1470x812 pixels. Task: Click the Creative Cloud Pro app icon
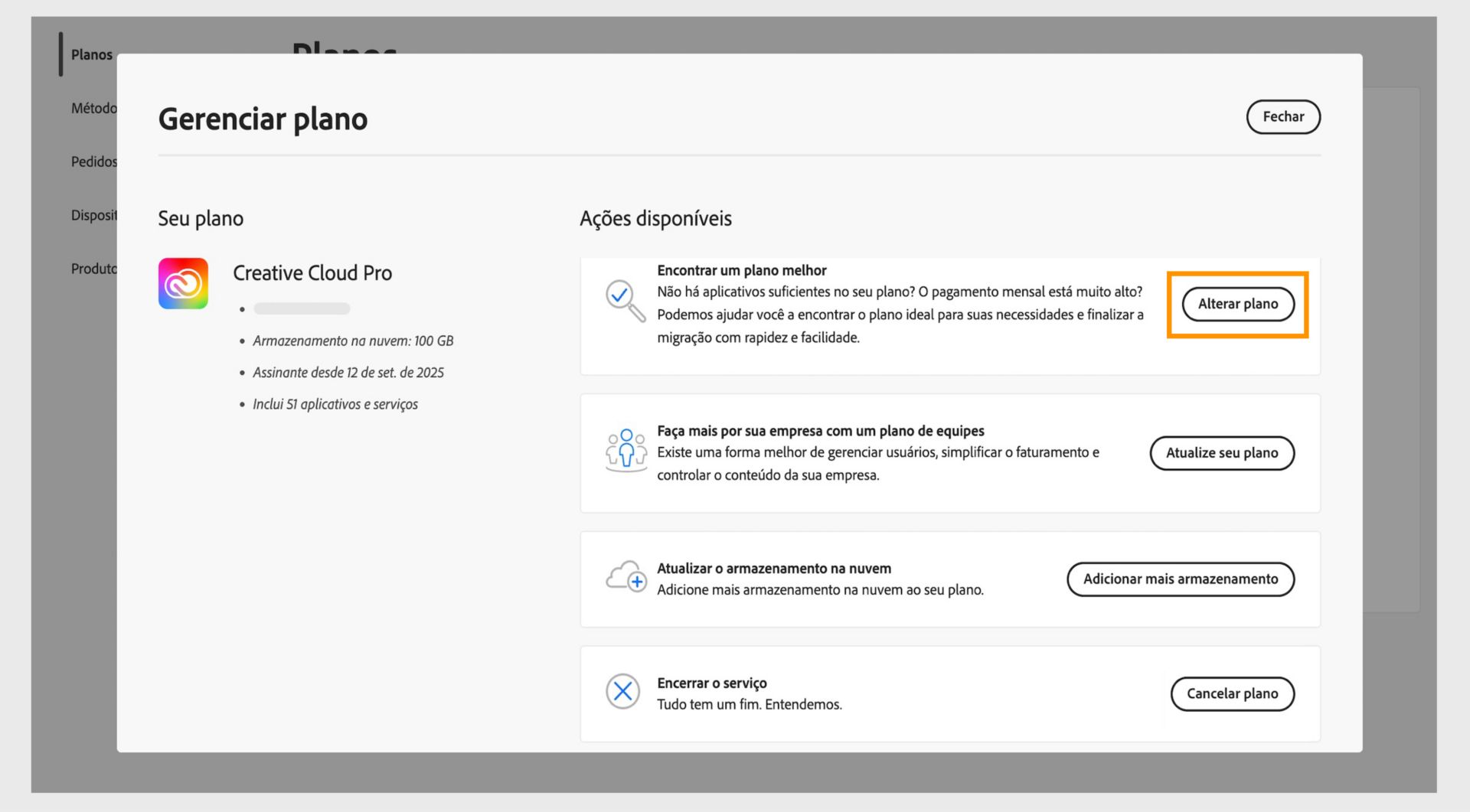[x=182, y=282]
